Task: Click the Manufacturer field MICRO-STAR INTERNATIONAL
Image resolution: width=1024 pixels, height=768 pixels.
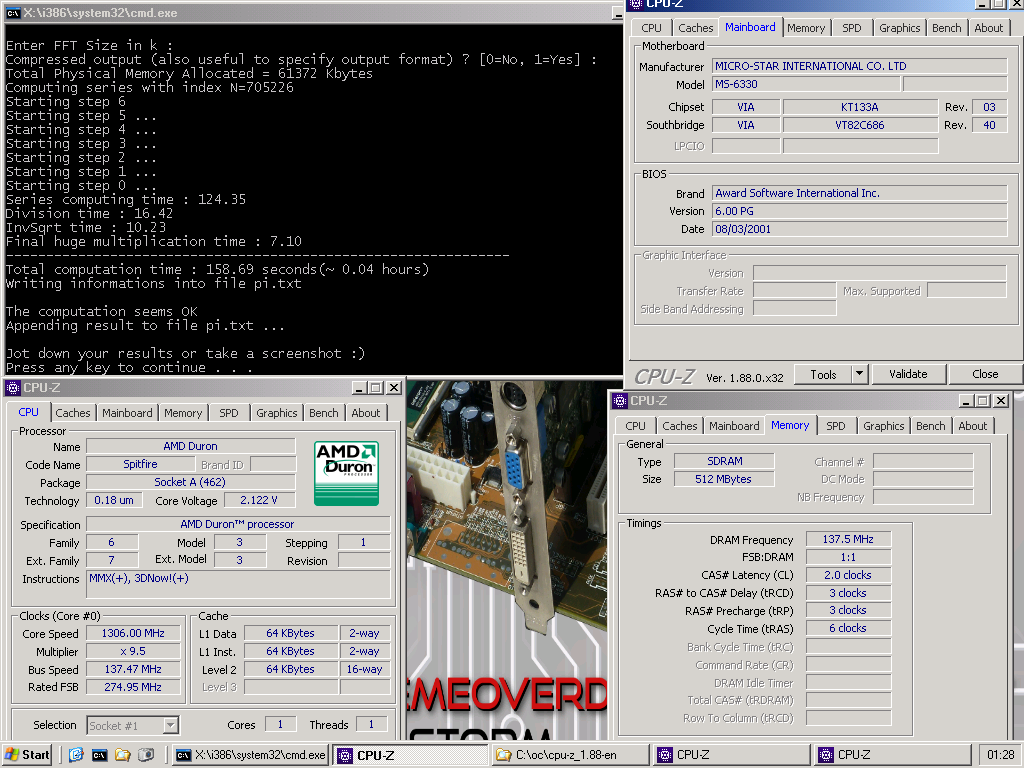Action: click(x=859, y=66)
